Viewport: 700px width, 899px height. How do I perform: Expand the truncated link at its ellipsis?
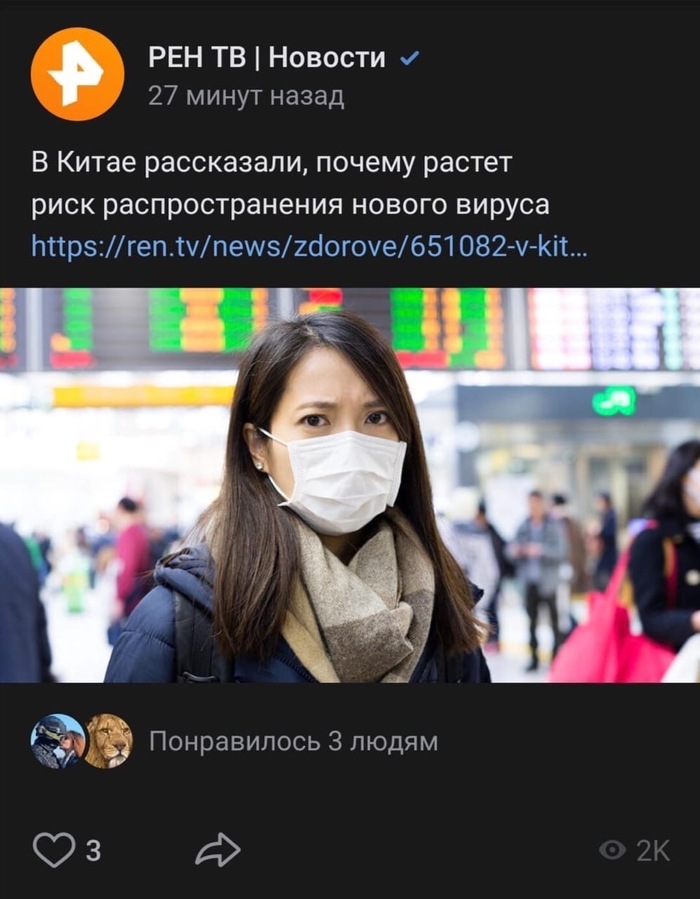(580, 248)
